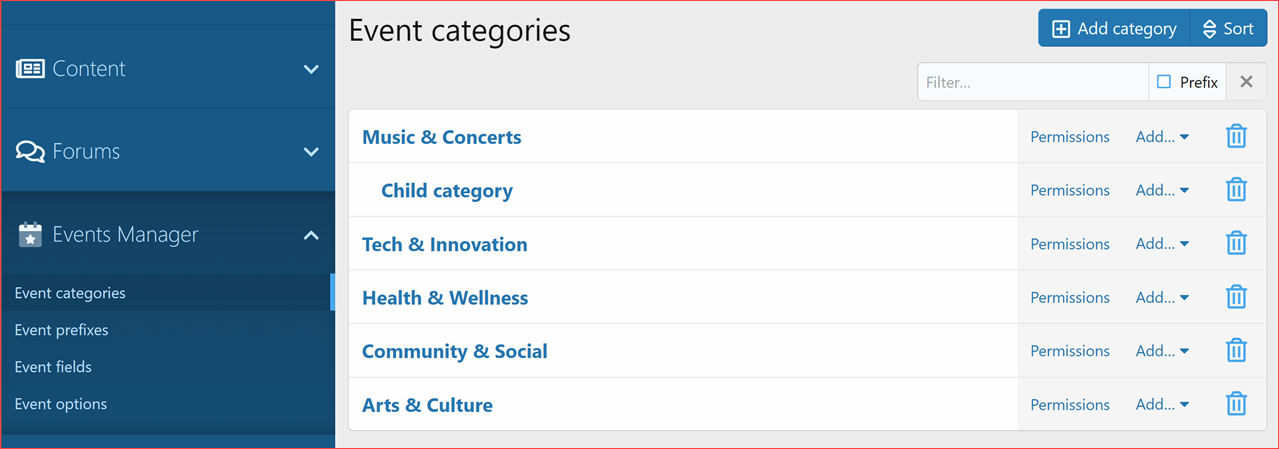Delete the Community & Social category
Image resolution: width=1279 pixels, height=449 pixels.
(1236, 351)
